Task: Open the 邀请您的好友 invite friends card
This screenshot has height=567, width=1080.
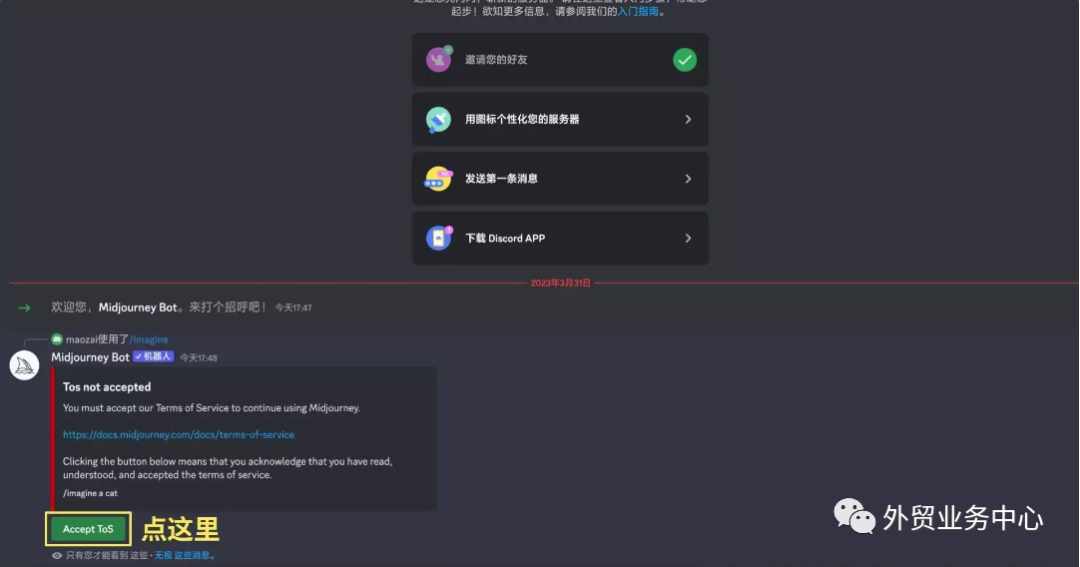Action: tap(560, 60)
